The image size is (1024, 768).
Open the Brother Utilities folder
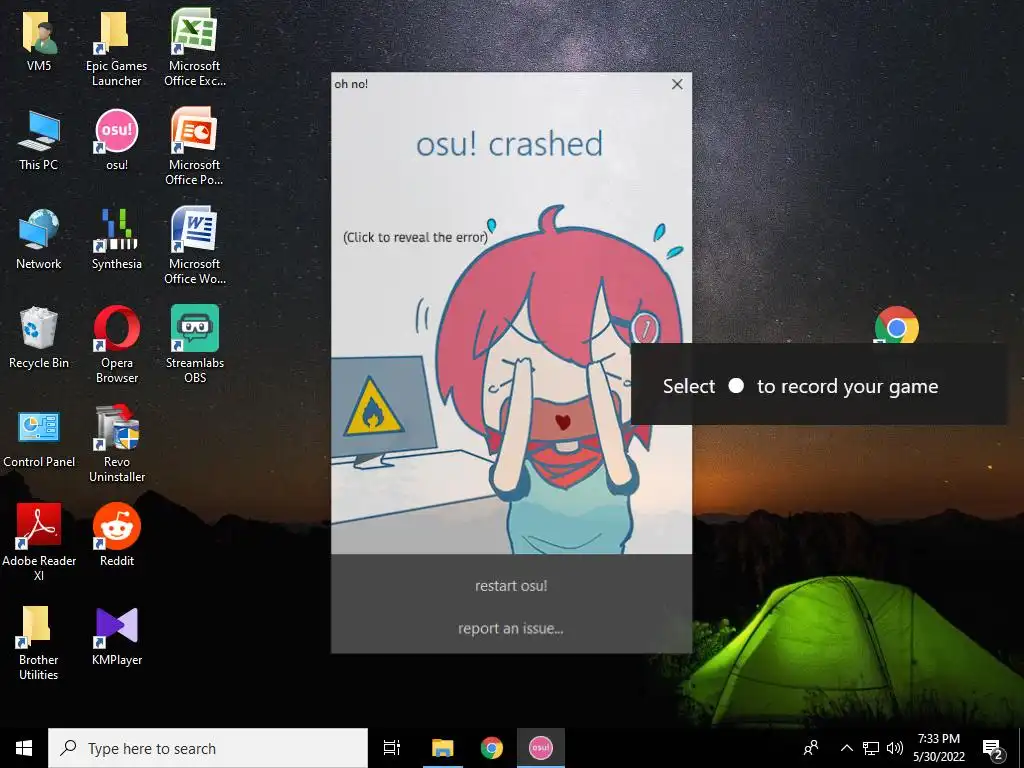tap(39, 644)
